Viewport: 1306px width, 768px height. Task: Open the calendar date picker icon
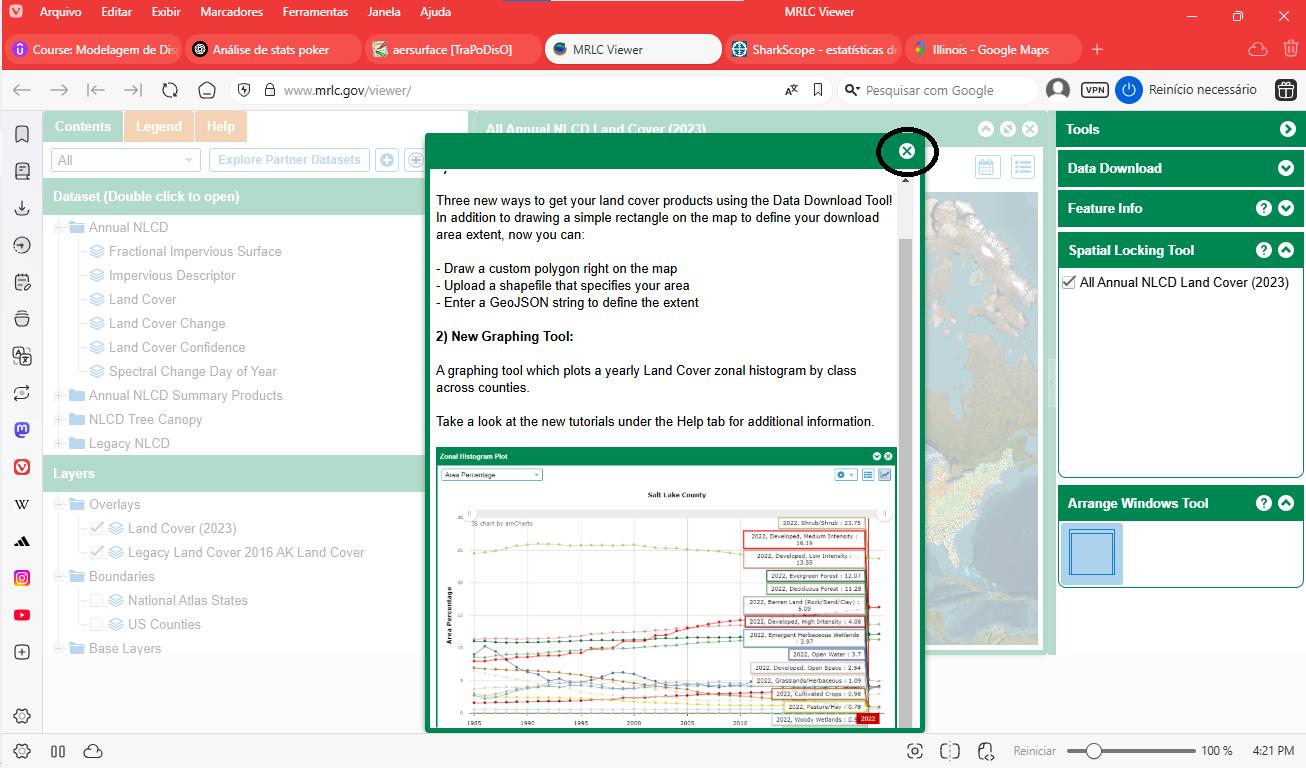point(988,167)
